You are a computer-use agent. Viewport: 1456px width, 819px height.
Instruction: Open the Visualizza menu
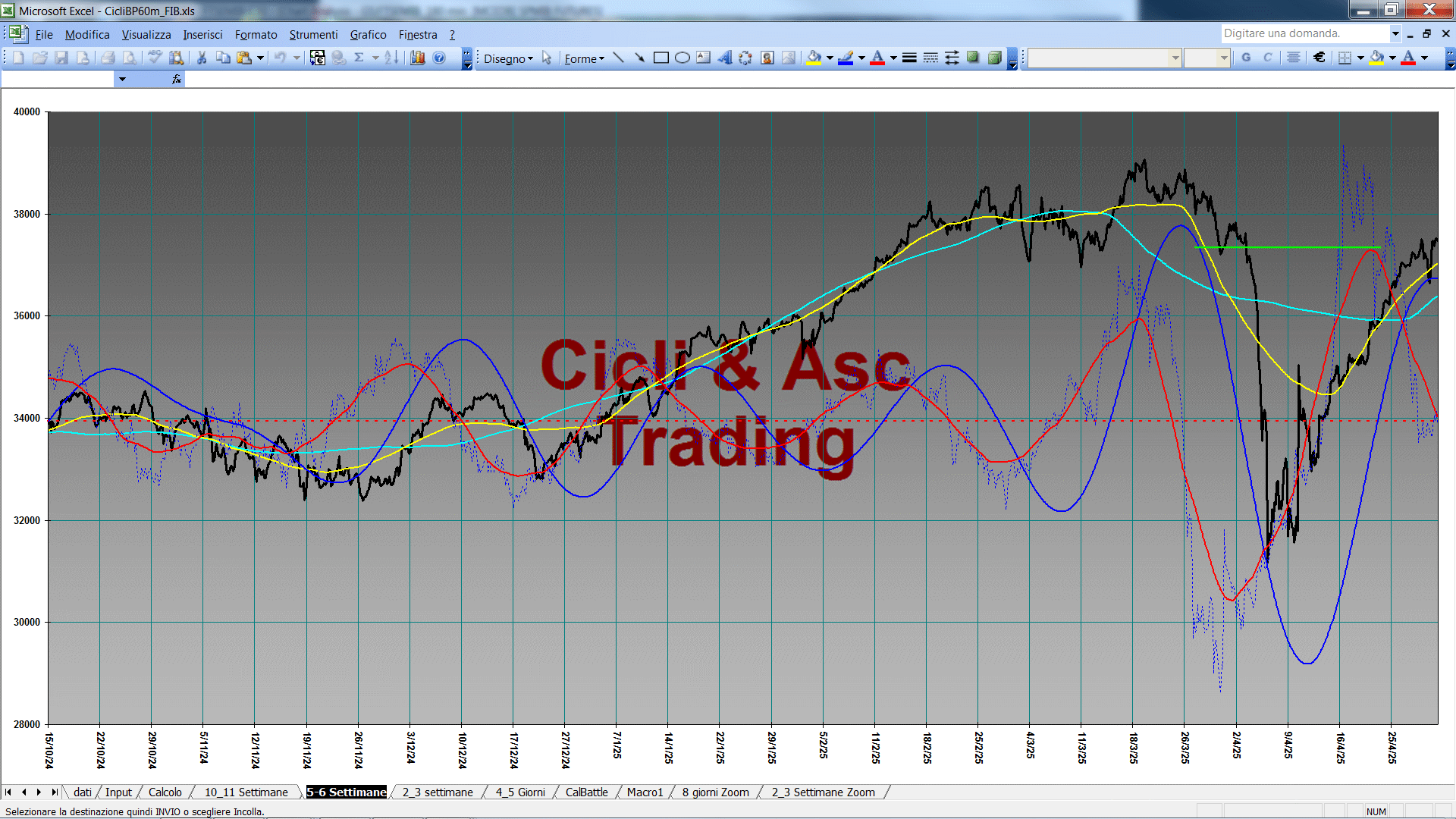pos(146,35)
